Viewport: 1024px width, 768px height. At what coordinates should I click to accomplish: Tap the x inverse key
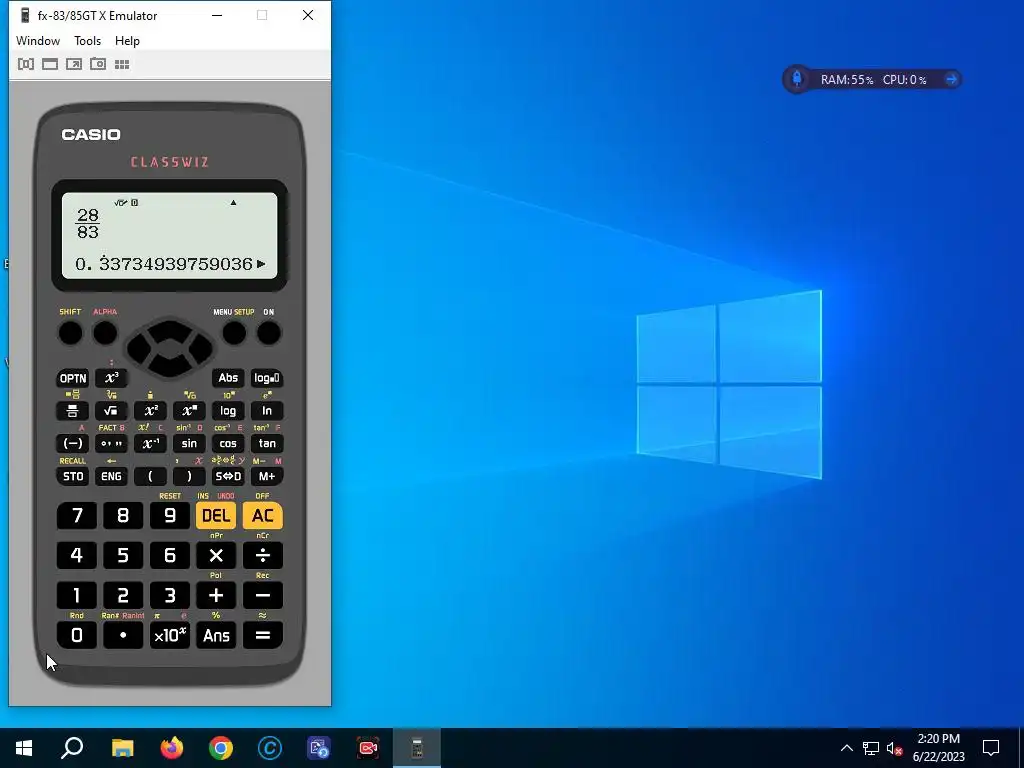150,443
